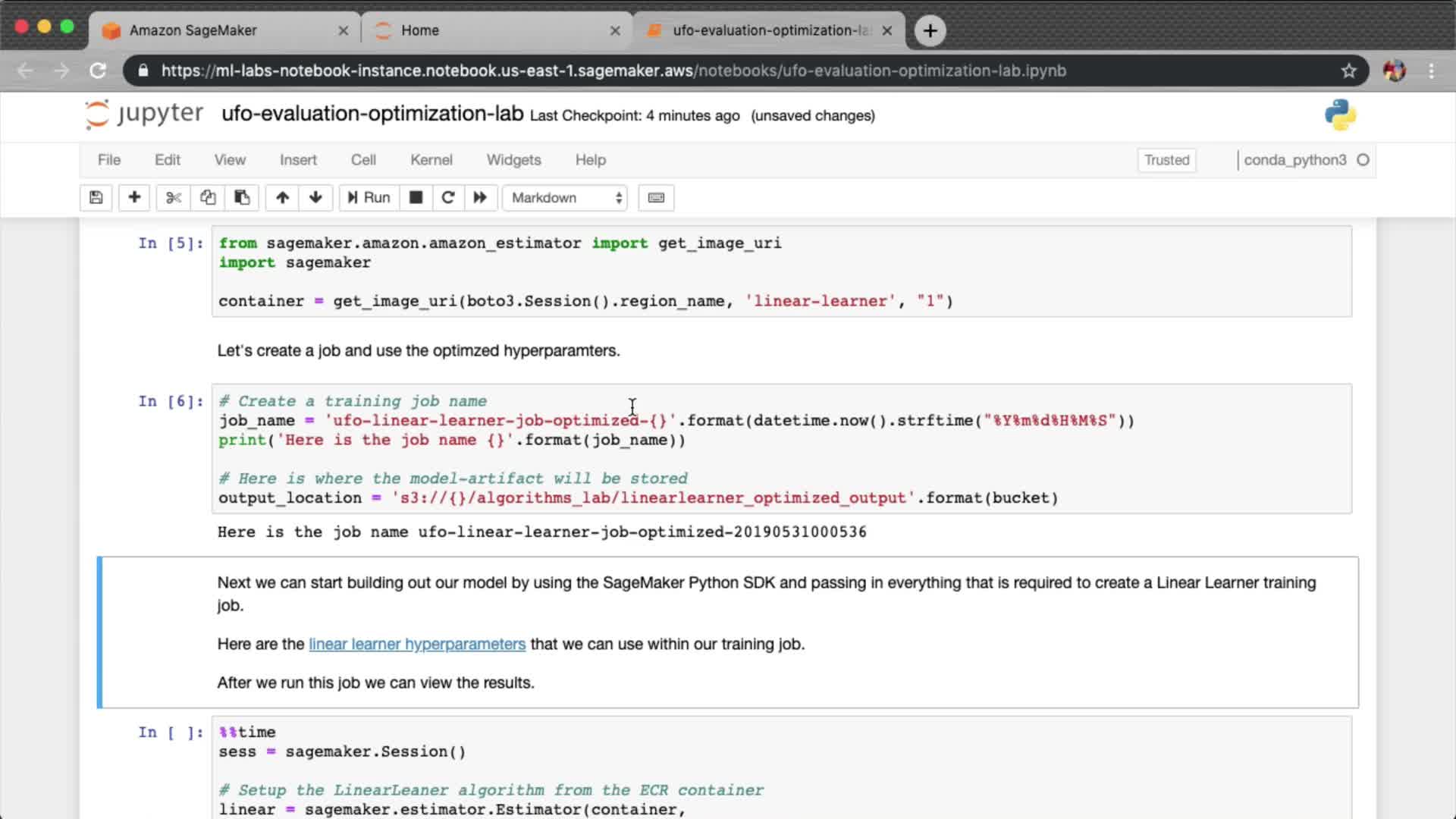Open the cell type Markdown dropdown

pyautogui.click(x=566, y=198)
